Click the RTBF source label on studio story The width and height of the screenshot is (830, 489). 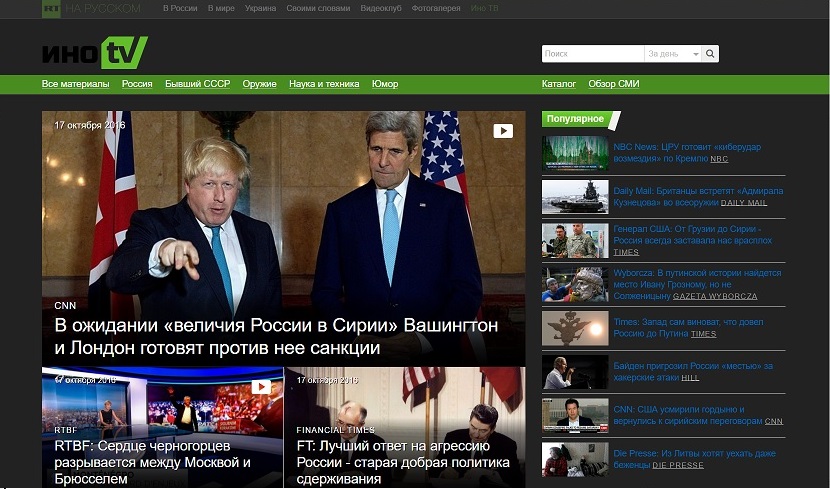tap(66, 430)
